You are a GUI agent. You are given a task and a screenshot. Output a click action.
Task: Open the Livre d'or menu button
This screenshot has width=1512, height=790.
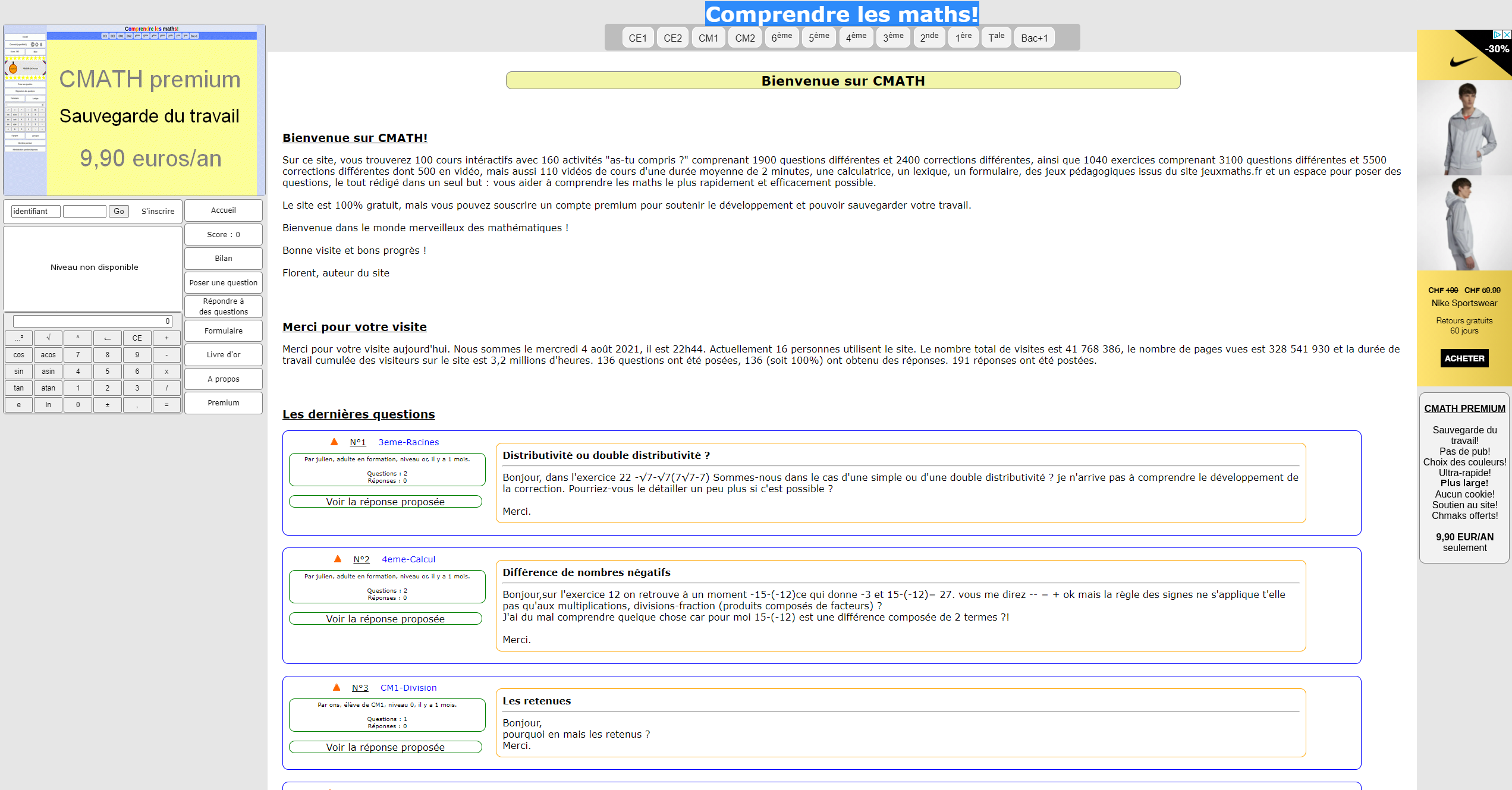pos(223,354)
